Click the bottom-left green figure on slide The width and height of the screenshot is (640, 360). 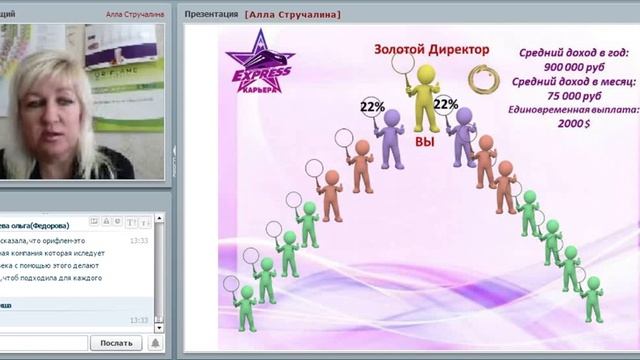(x=246, y=308)
